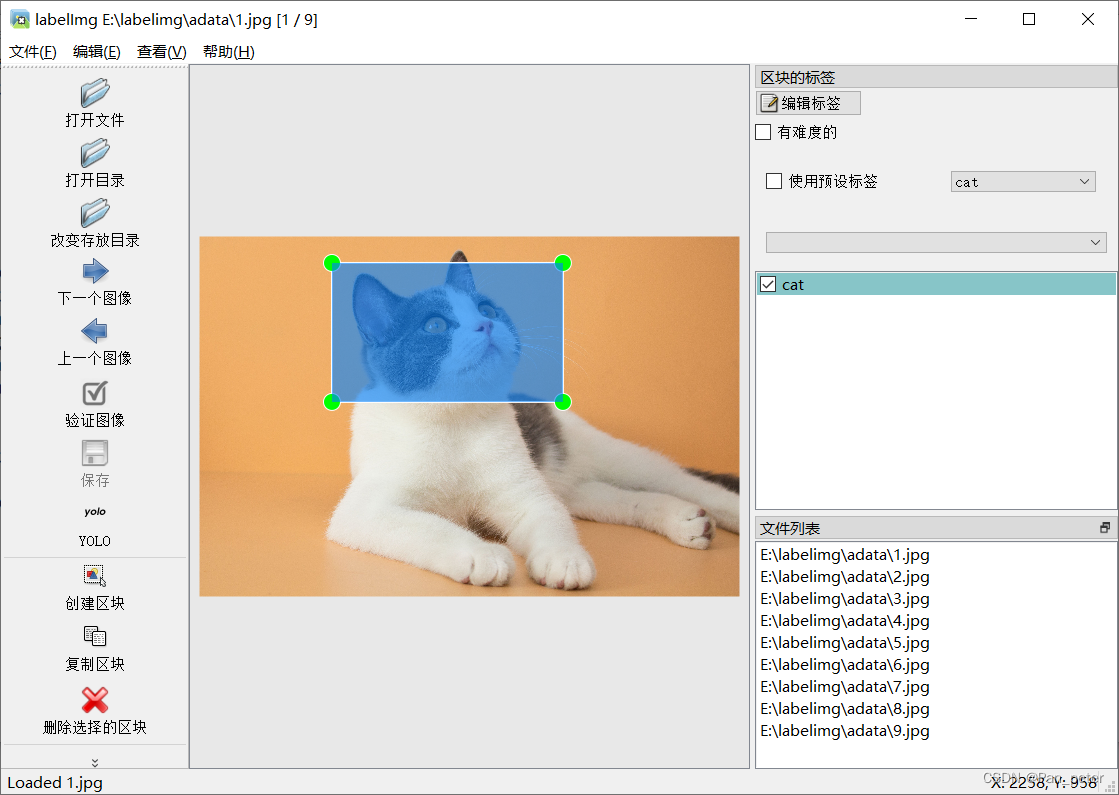The width and height of the screenshot is (1119, 795).
Task: Click the top-right green handle of the bounding box
Action: point(563,263)
